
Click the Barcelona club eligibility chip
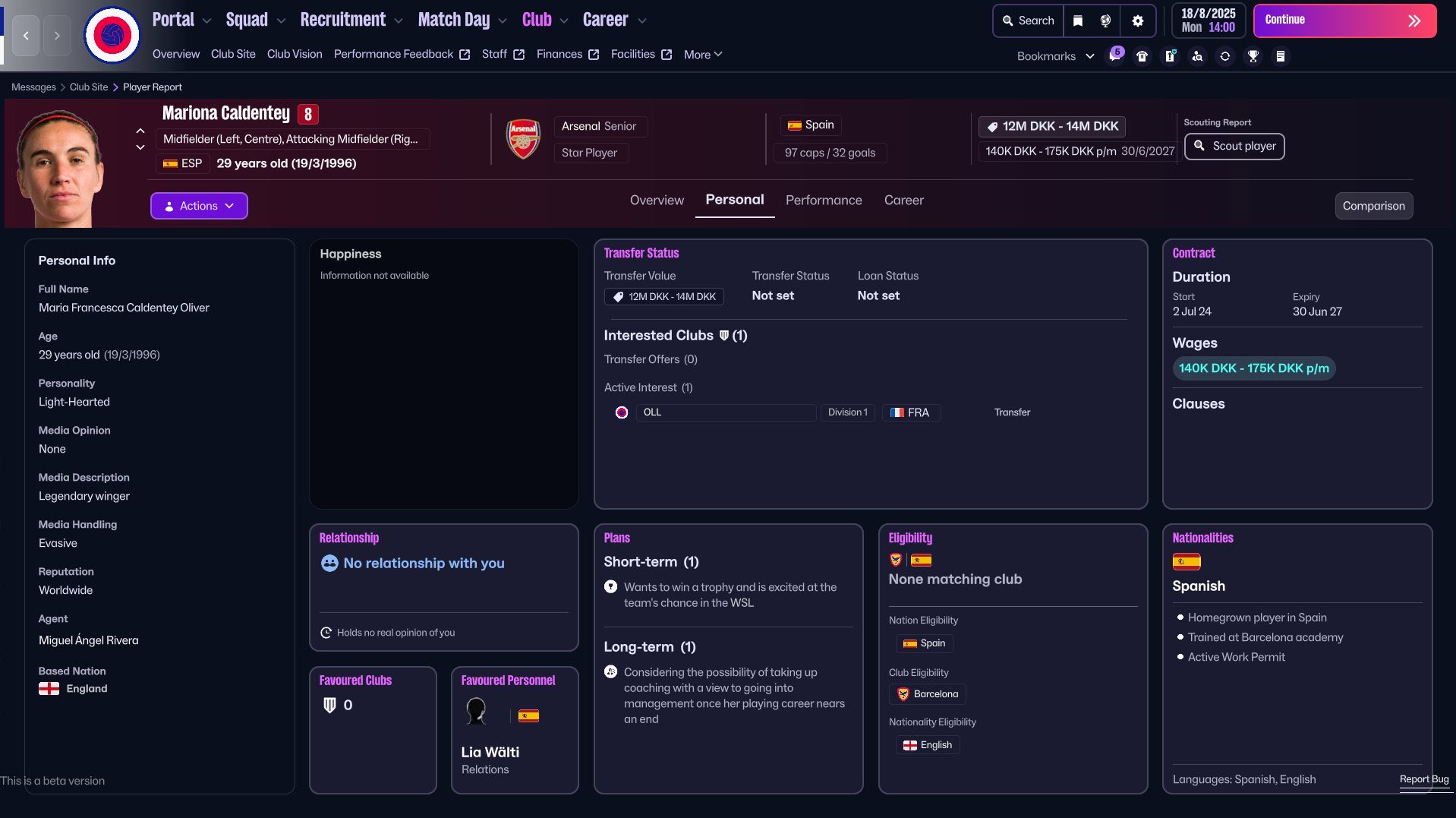927,694
